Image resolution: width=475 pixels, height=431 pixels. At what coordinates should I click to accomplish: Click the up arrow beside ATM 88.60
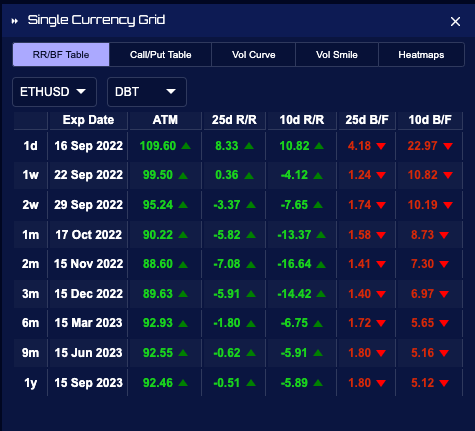tap(183, 264)
